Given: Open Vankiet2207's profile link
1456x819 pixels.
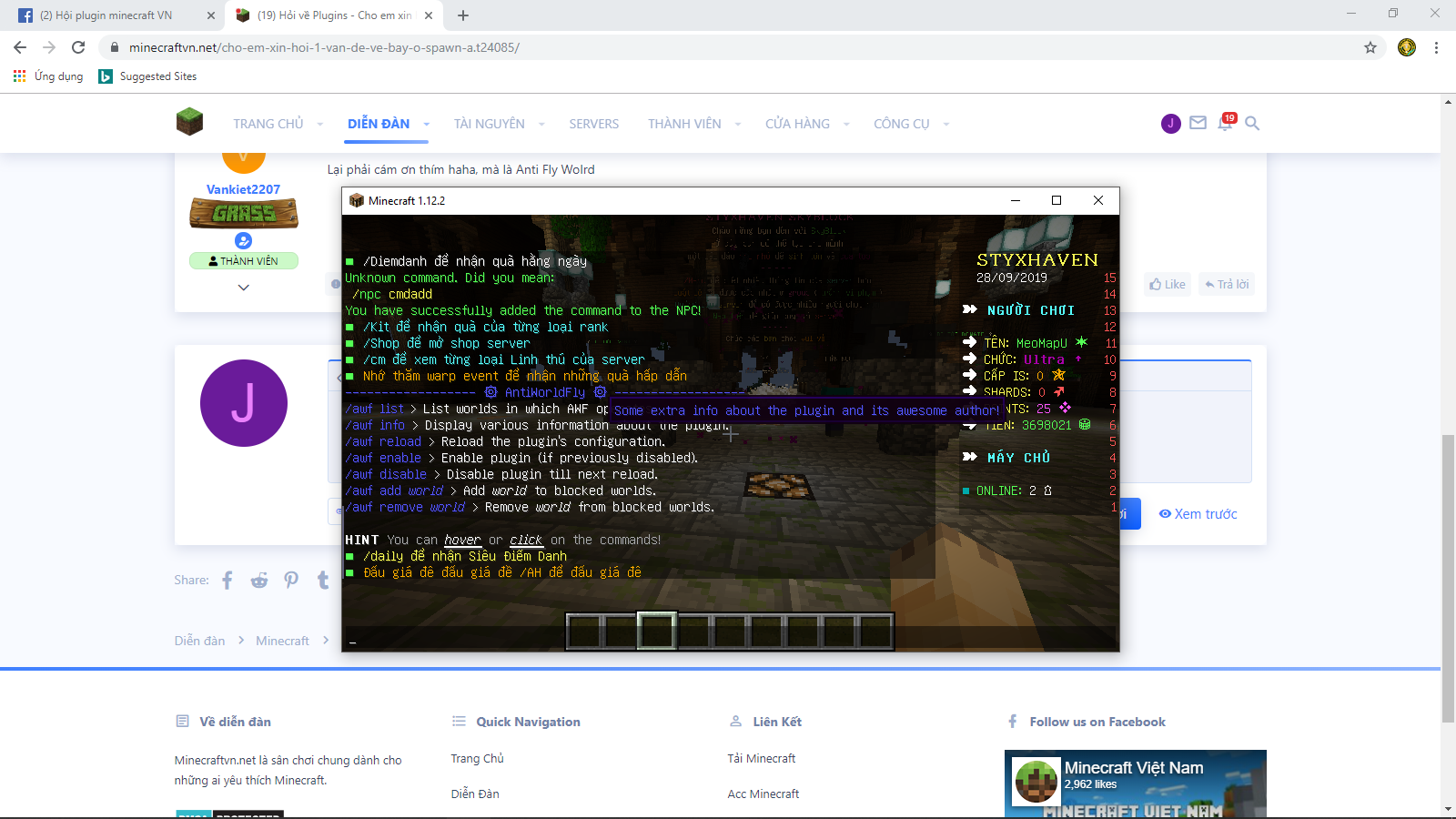Looking at the screenshot, I should pyautogui.click(x=243, y=189).
